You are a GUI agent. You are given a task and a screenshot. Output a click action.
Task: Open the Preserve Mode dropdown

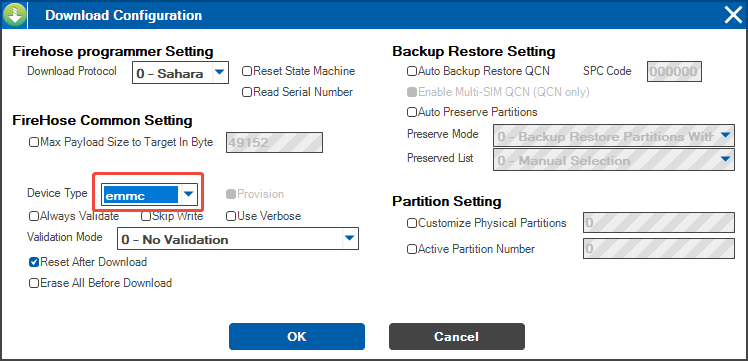coord(613,136)
